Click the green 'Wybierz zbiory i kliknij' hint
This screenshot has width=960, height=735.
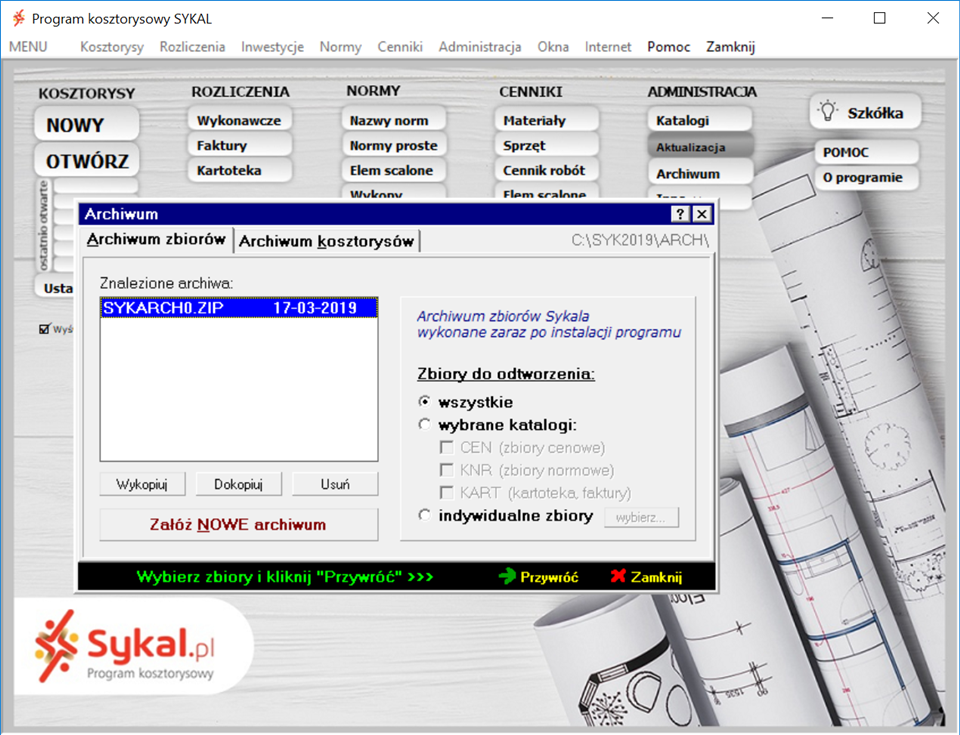point(285,576)
